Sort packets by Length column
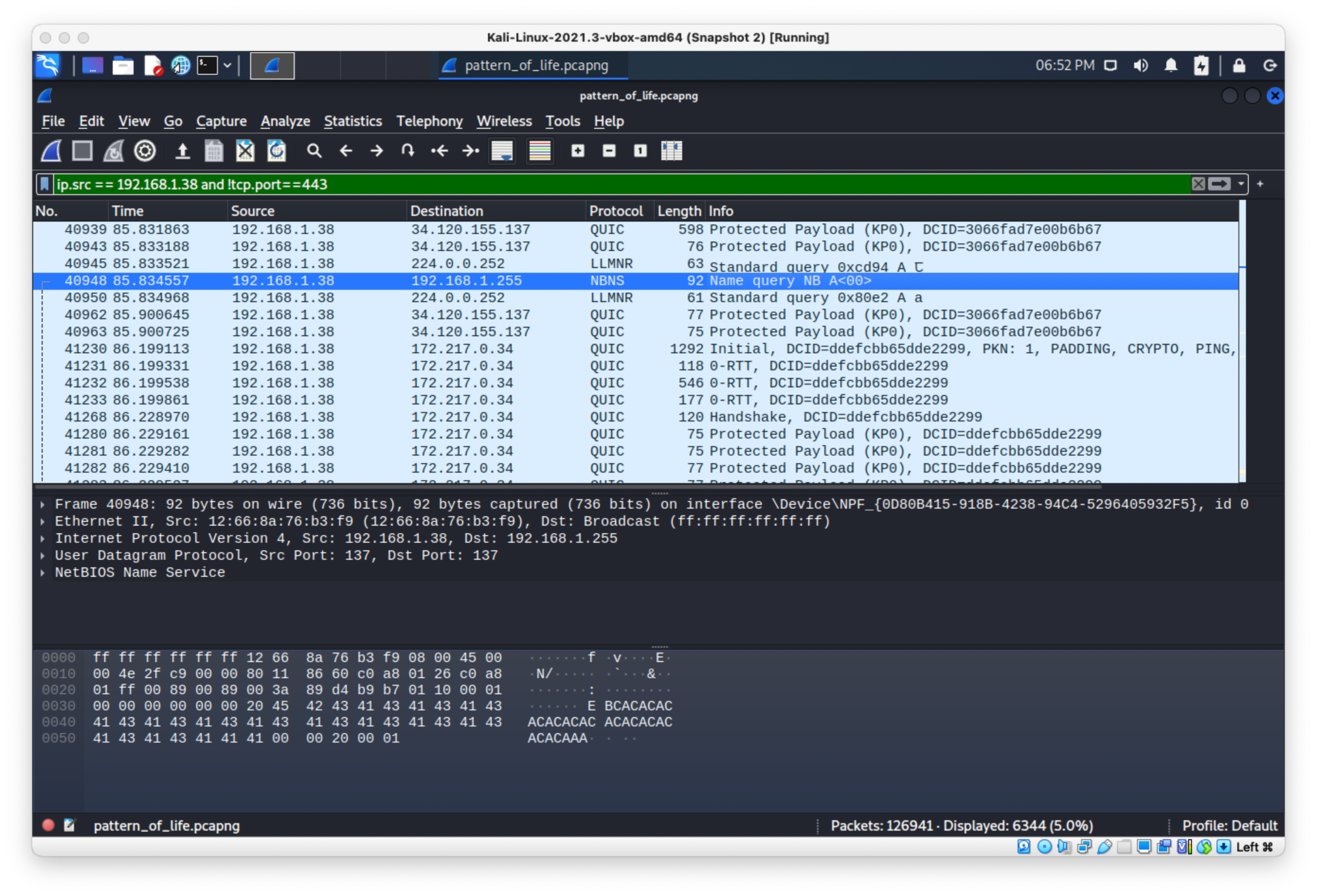Viewport: 1317px width, 896px height. click(679, 211)
